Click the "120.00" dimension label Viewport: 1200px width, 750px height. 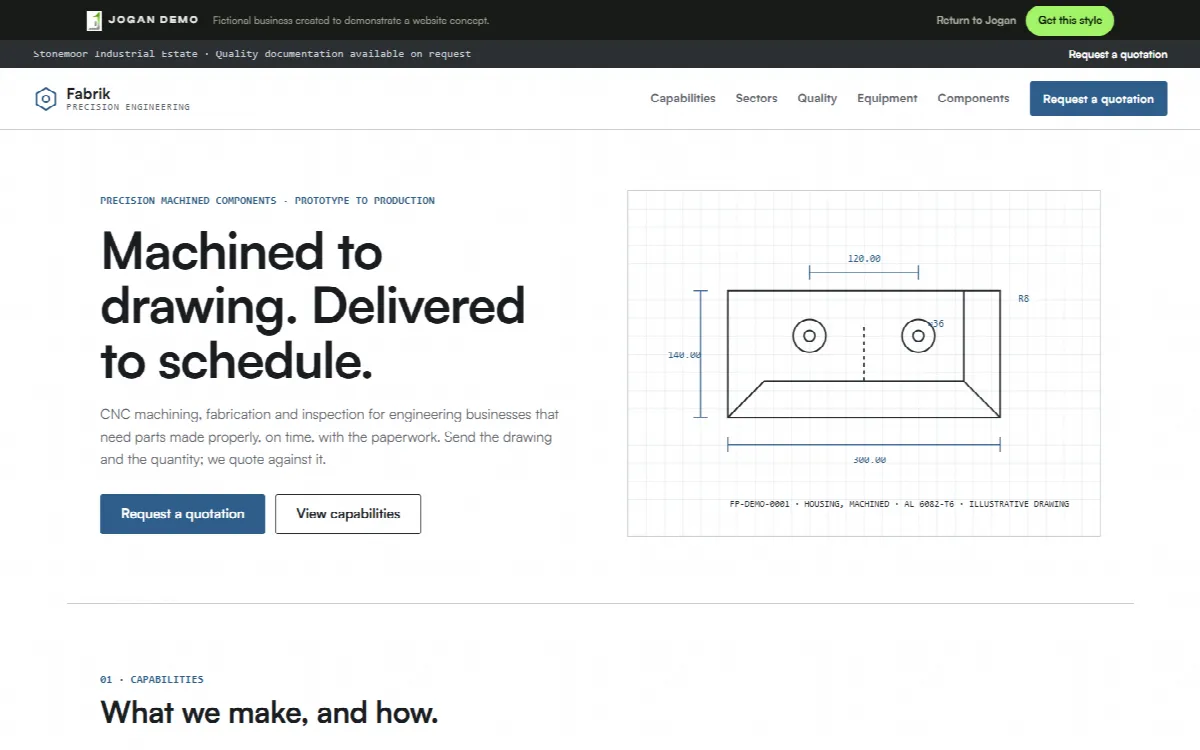pos(864,258)
